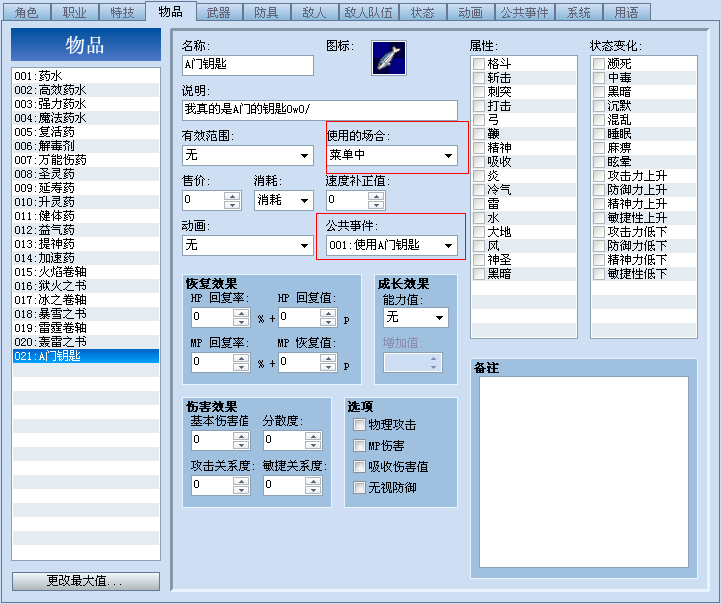Open the 动画 dropdown
This screenshot has width=721, height=604.
[x=248, y=245]
